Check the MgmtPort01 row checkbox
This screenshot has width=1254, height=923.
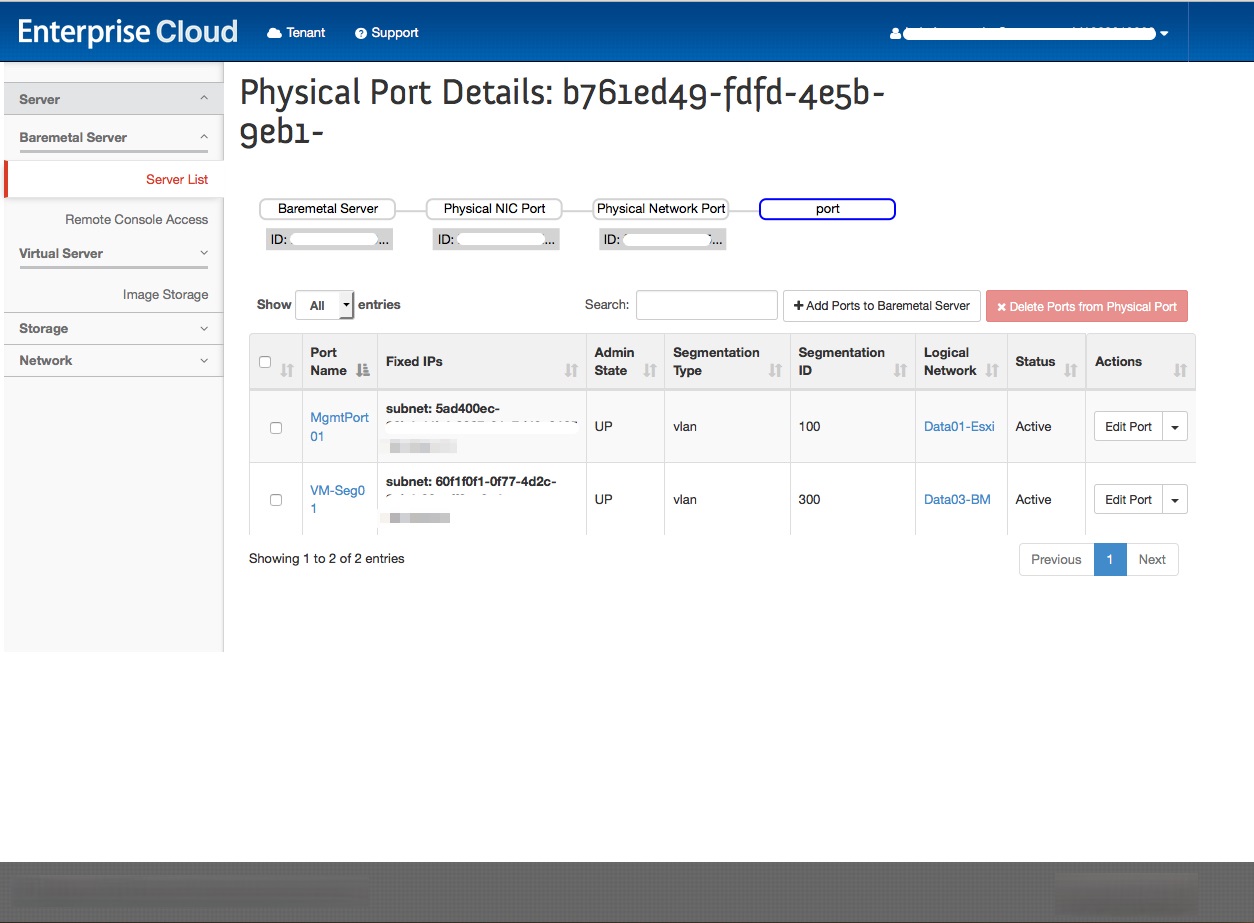point(276,427)
